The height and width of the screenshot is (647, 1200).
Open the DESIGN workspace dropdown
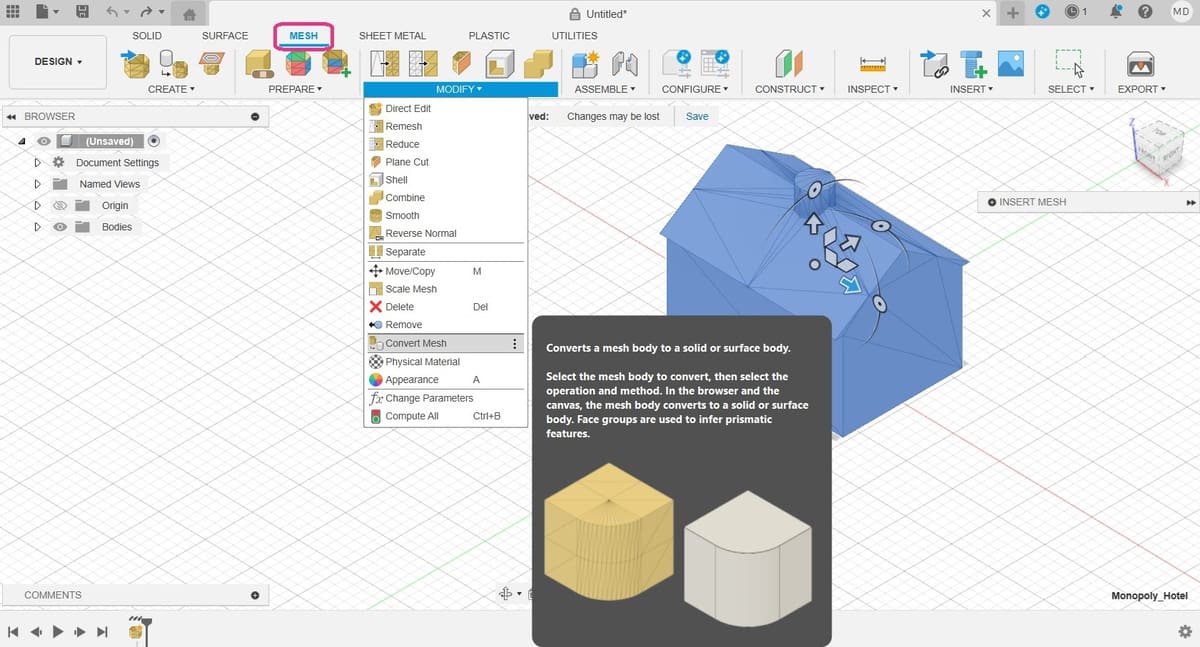[x=57, y=62]
